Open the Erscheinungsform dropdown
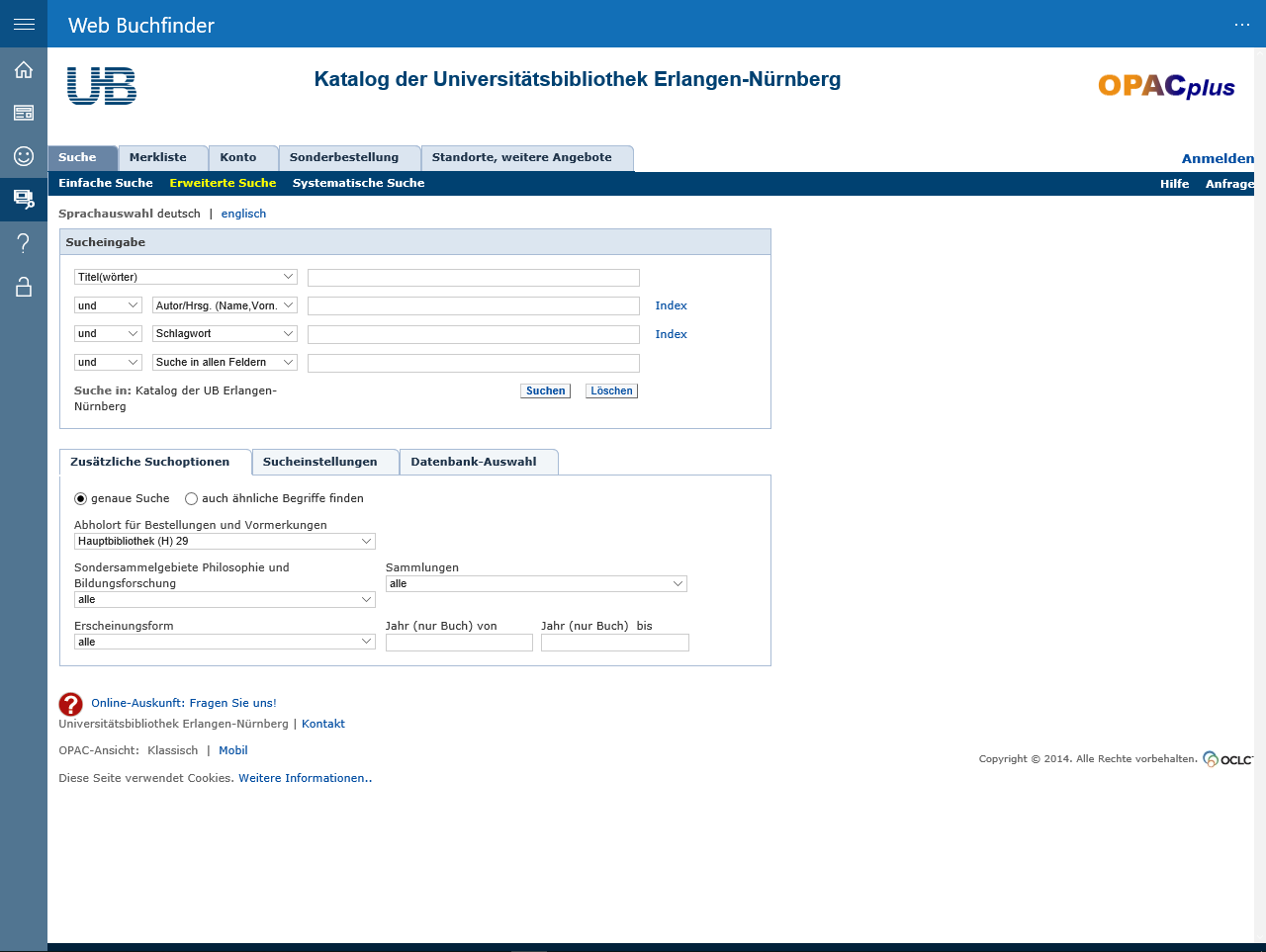This screenshot has width=1266, height=952. 225,643
